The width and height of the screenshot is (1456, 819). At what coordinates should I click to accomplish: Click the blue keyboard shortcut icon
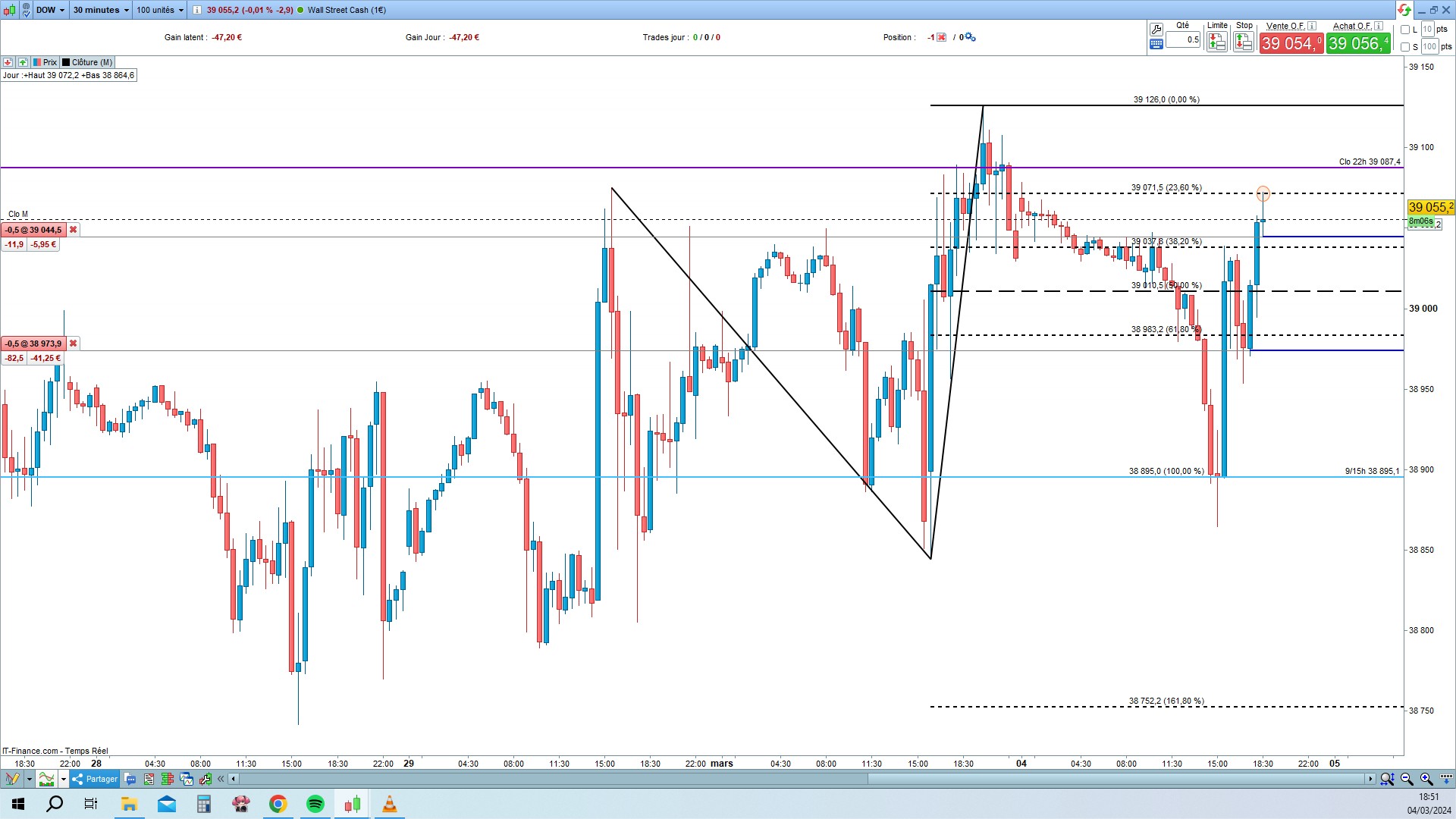[x=1156, y=45]
